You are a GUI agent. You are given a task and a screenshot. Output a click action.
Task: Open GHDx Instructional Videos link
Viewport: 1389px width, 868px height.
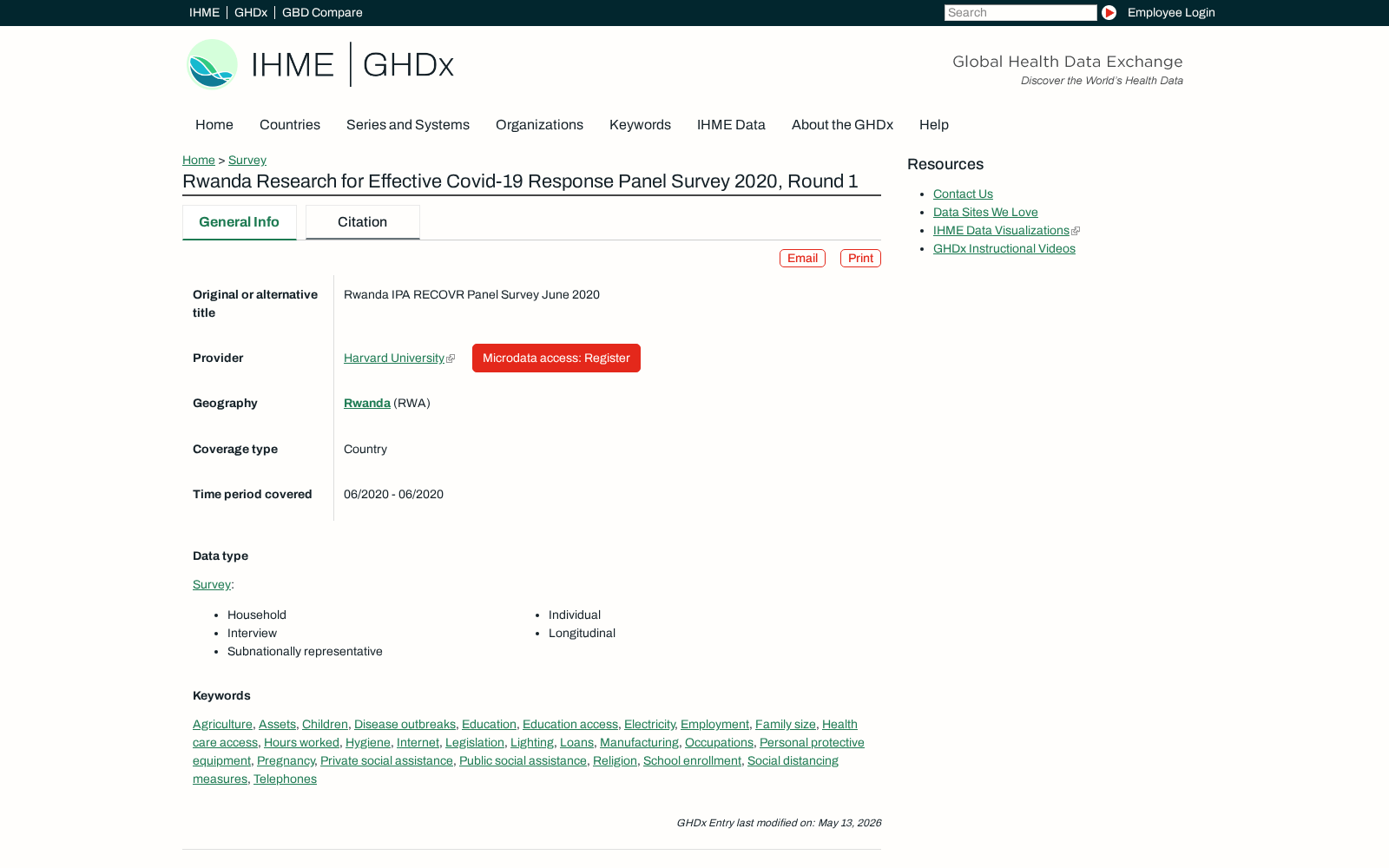(x=1004, y=249)
